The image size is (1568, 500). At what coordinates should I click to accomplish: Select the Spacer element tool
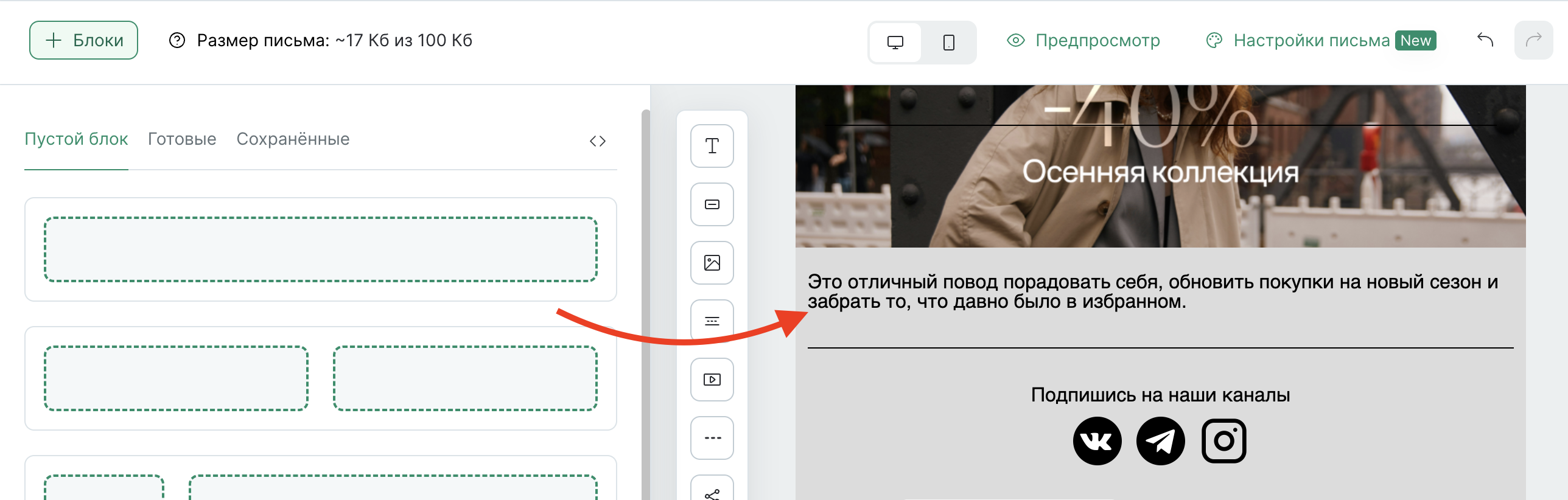712,321
